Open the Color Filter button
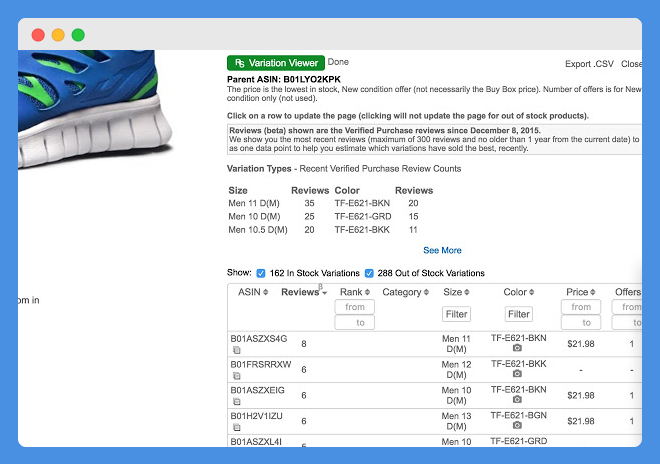660x464 pixels. coord(519,314)
